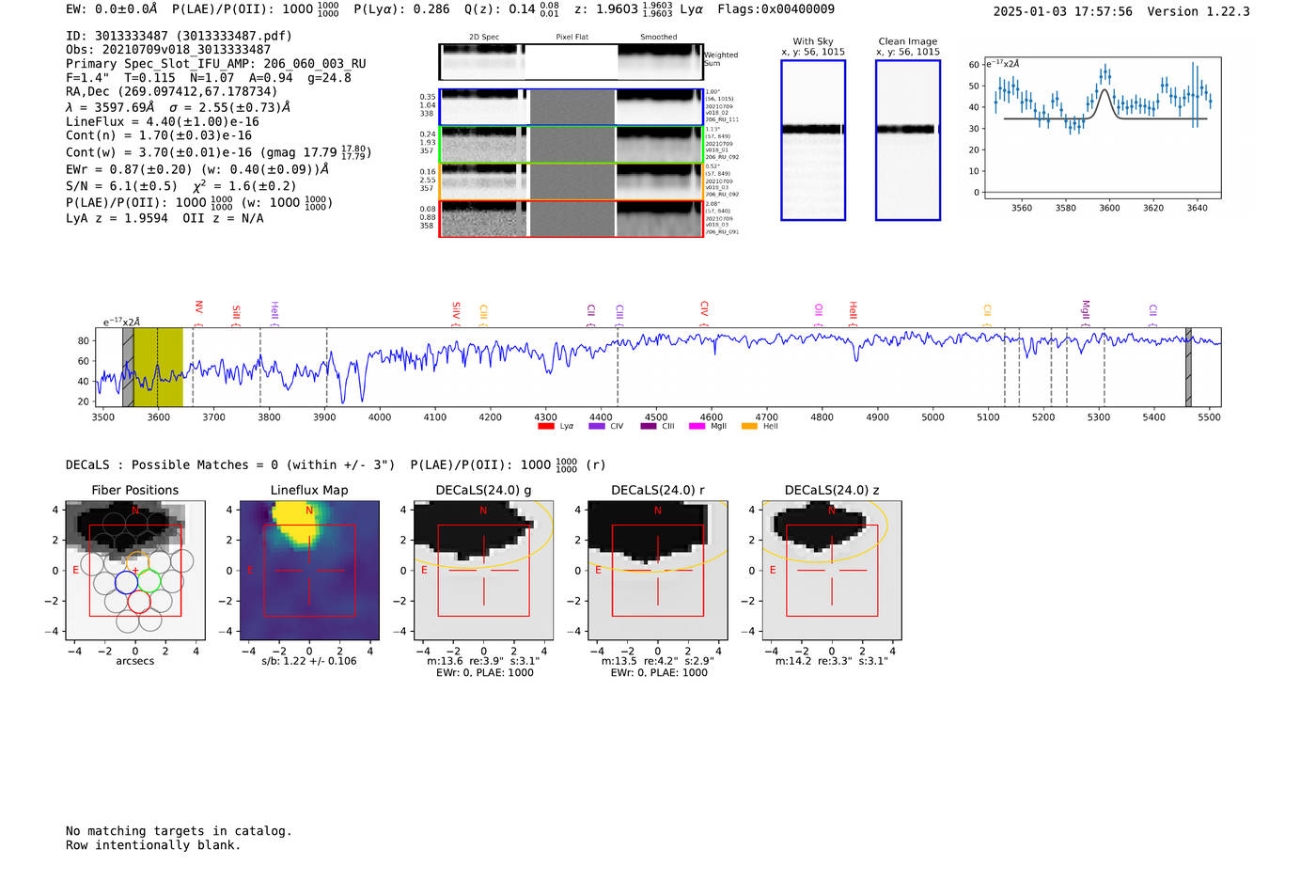Click the CIII legend color swatch
This screenshot has height=896, width=1316.
649,427
